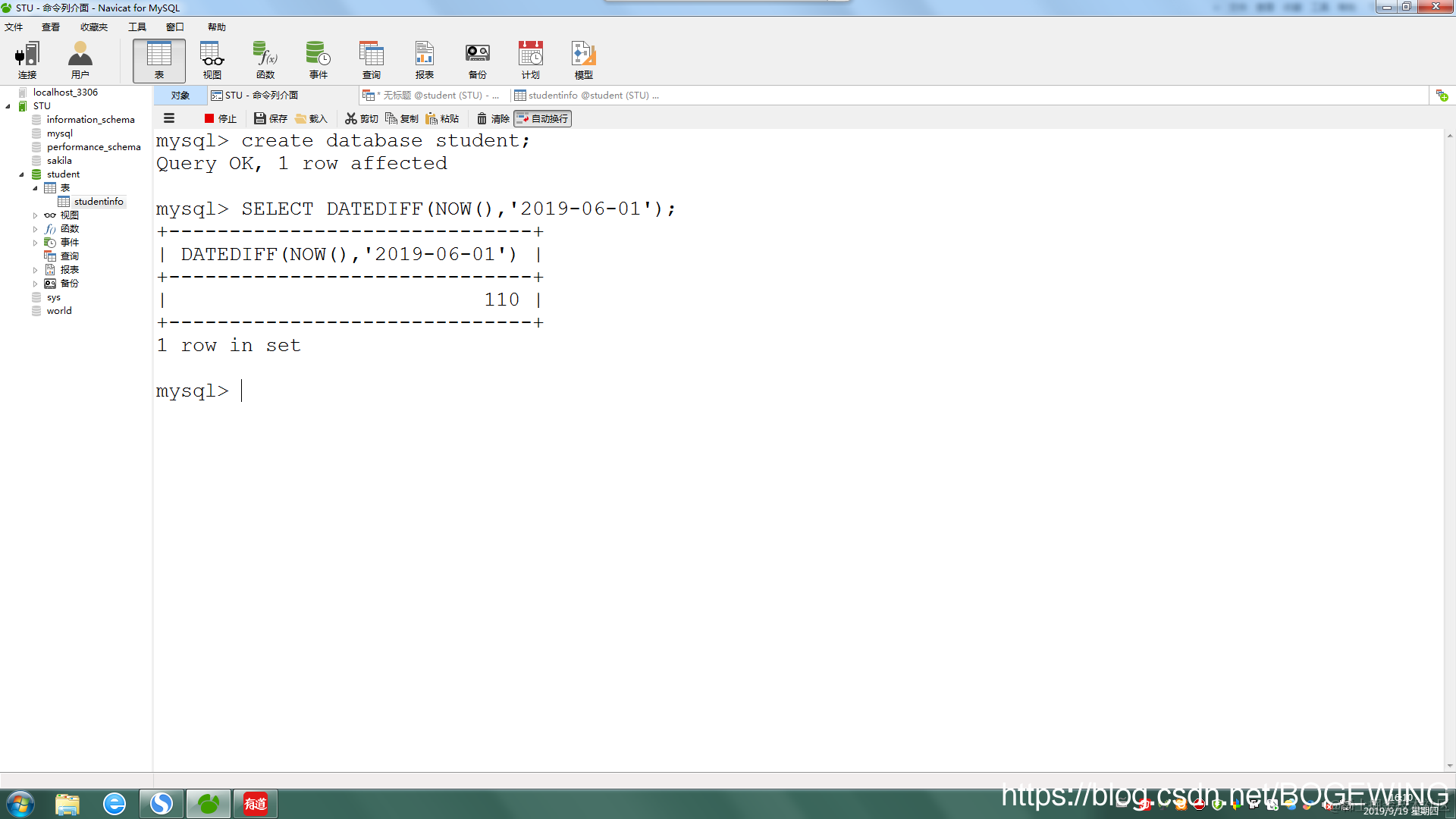Open the User (用户) manager icon
The width and height of the screenshot is (1456, 819).
(80, 61)
